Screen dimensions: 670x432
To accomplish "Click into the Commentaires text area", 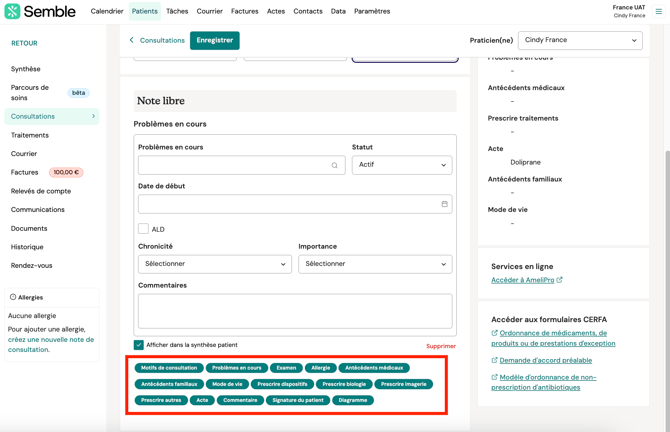I will [295, 311].
